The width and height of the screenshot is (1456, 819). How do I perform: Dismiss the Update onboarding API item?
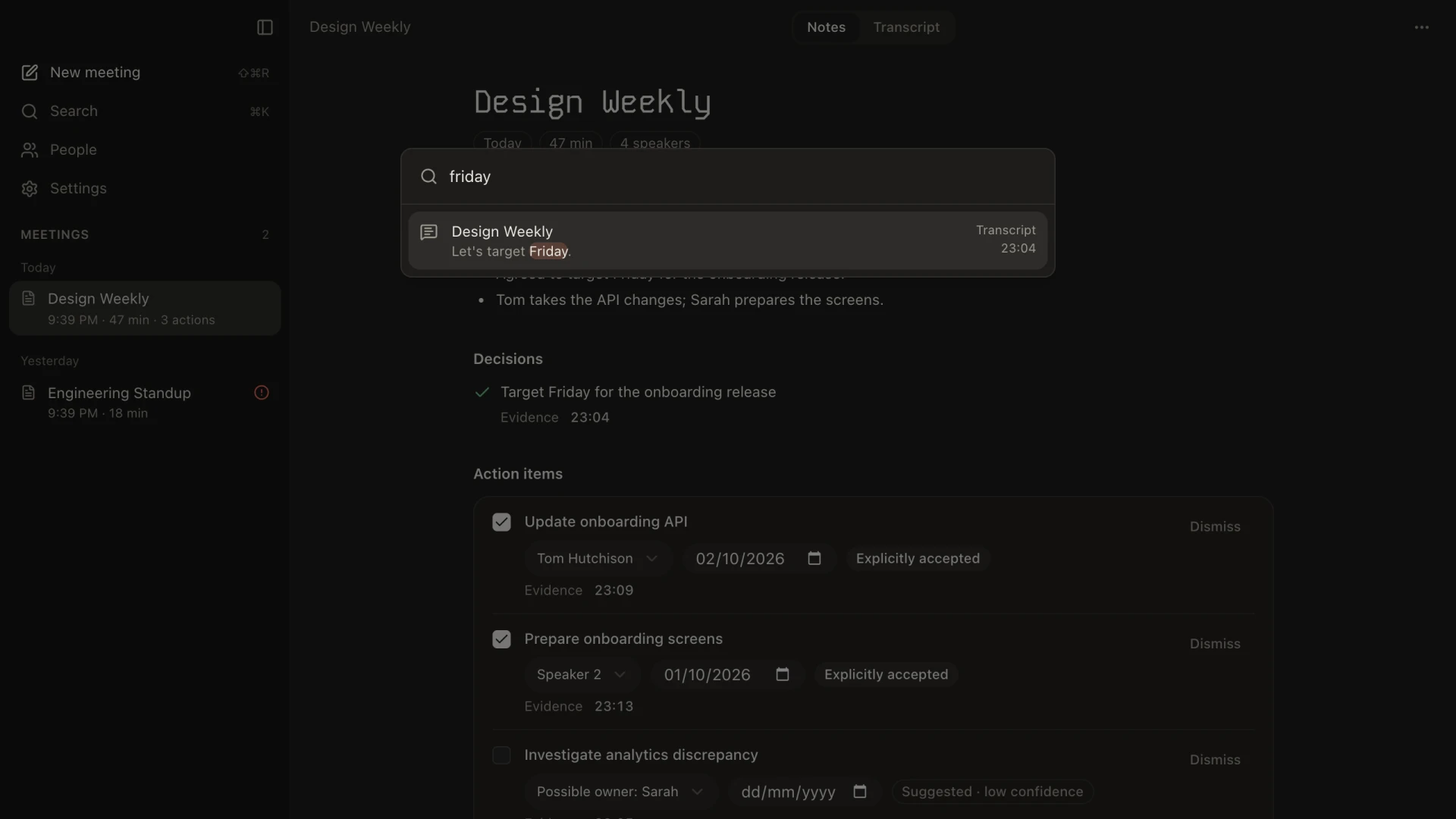pyautogui.click(x=1215, y=526)
